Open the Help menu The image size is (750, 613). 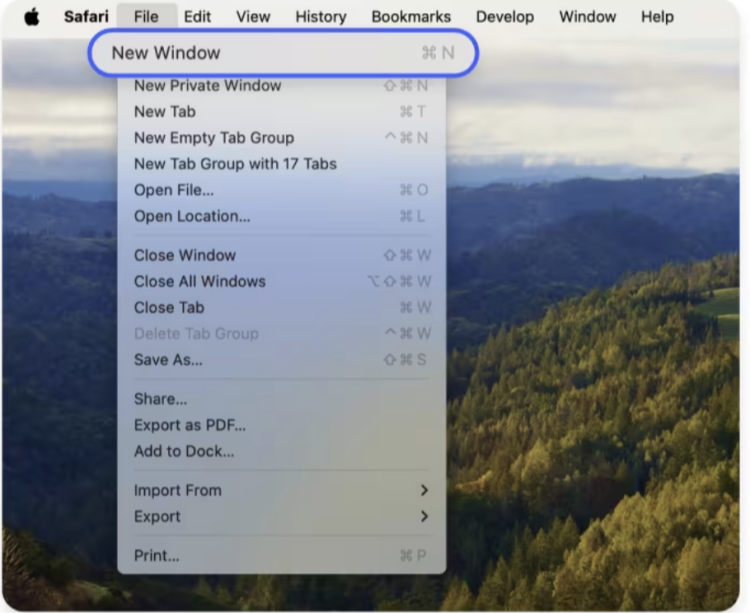coord(658,17)
